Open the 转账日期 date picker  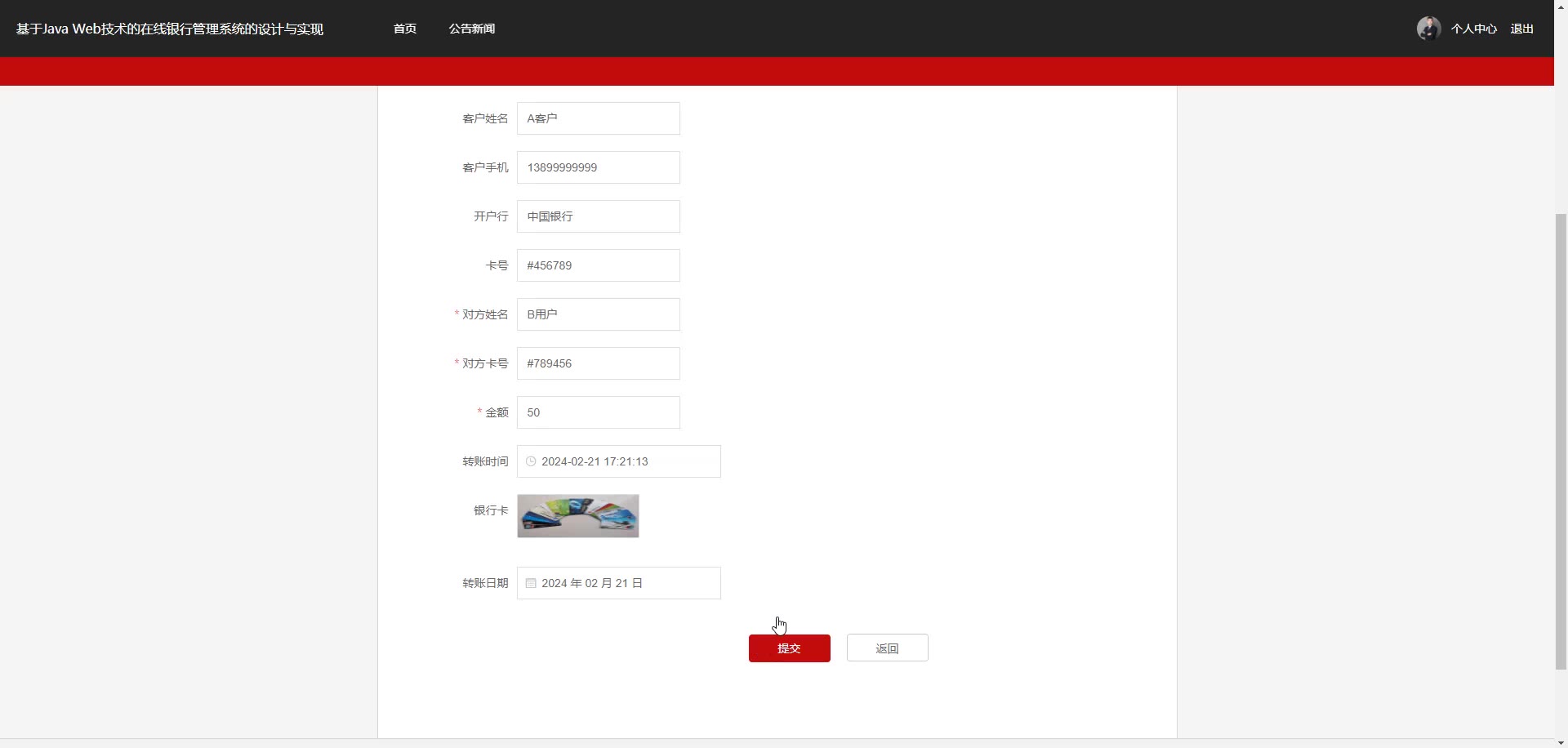click(x=619, y=583)
